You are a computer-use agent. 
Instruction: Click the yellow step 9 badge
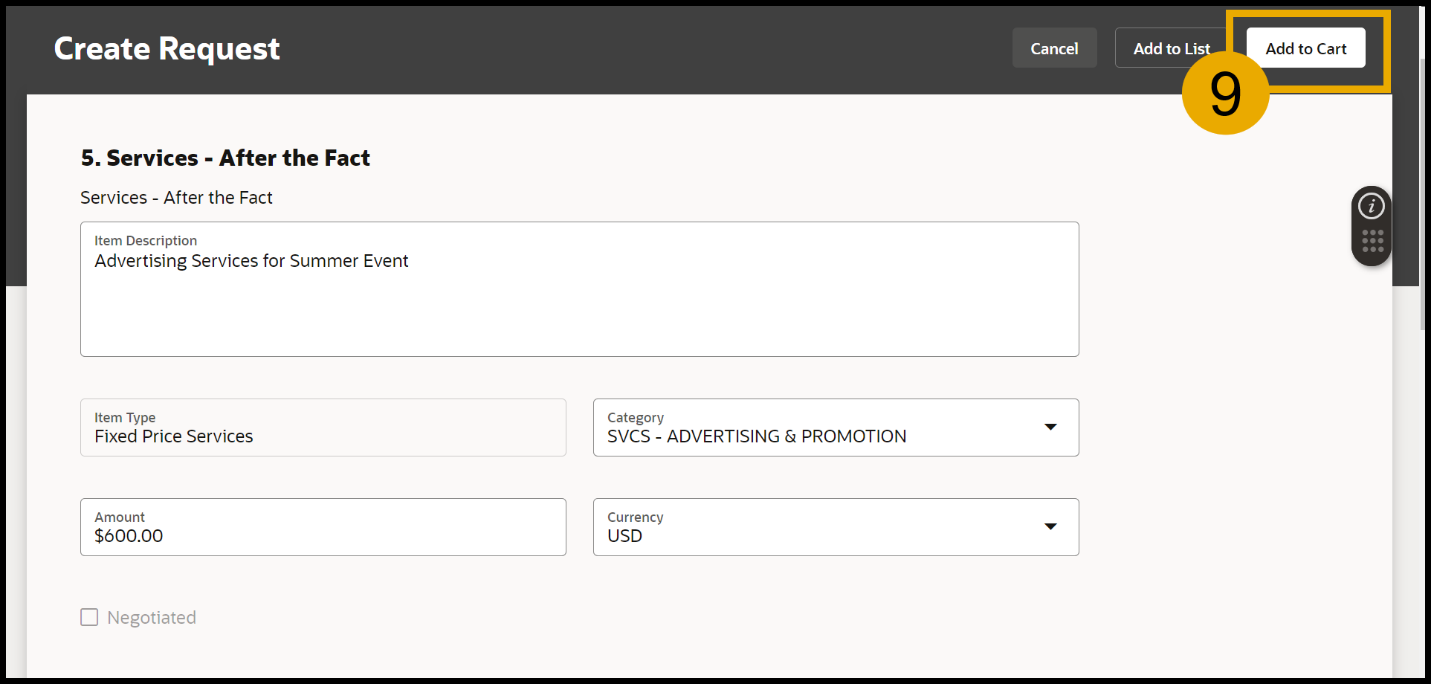(x=1225, y=93)
